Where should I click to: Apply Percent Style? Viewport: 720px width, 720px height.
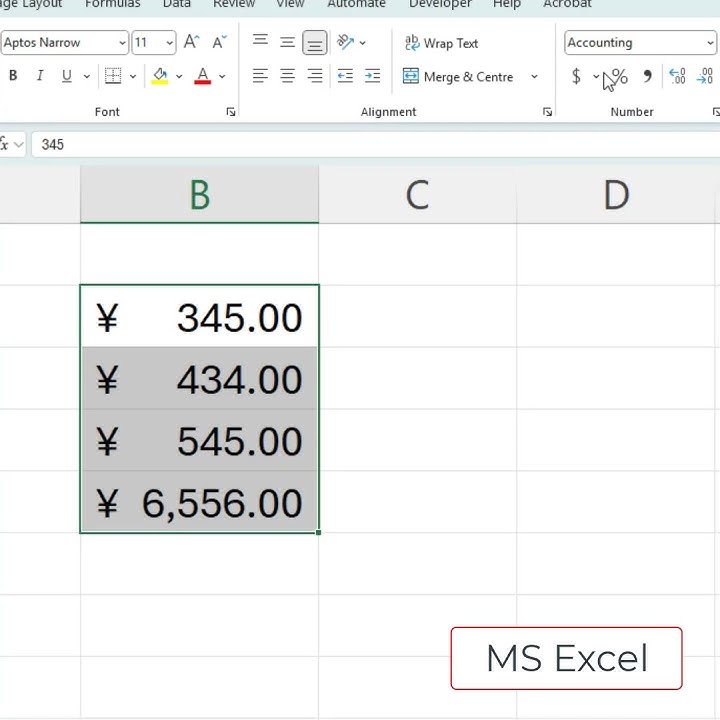pos(619,76)
